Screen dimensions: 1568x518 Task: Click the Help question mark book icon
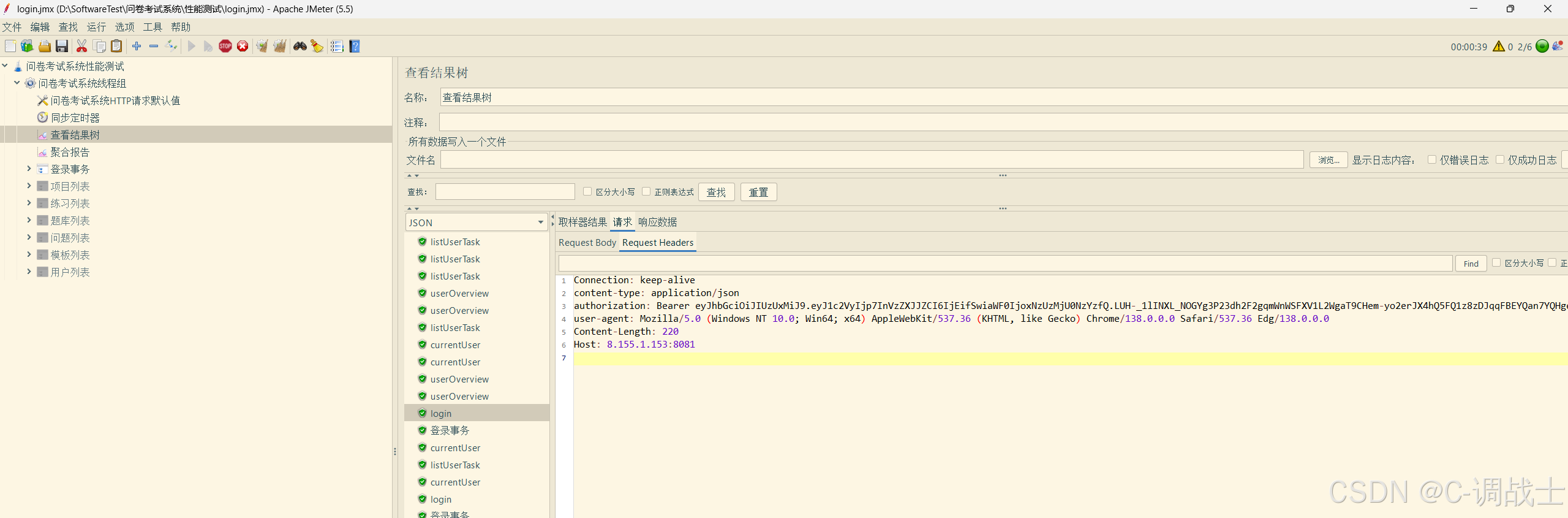tap(355, 46)
